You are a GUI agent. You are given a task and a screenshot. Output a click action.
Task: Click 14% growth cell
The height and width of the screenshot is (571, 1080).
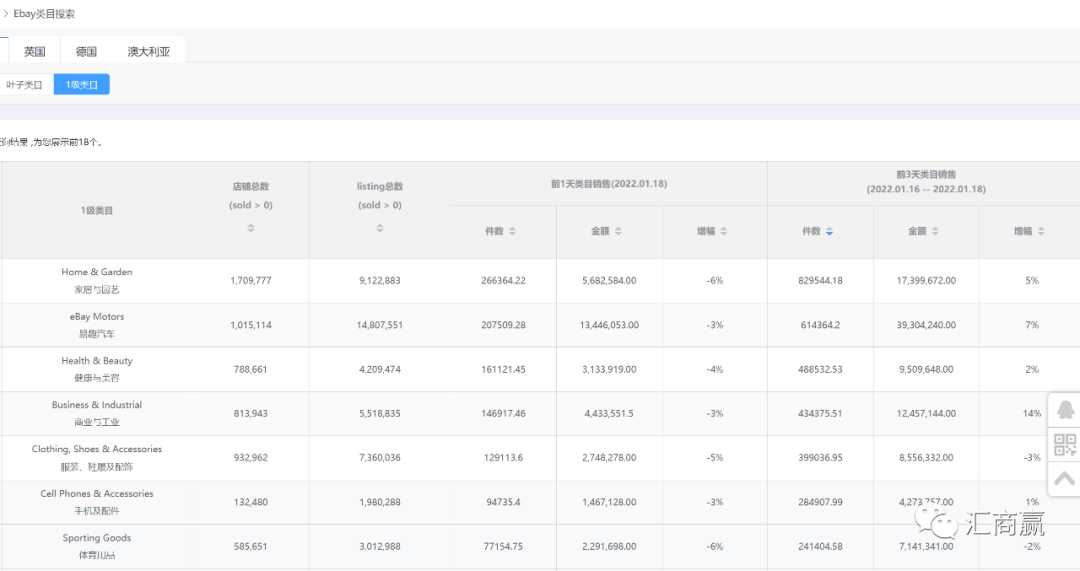click(1032, 414)
